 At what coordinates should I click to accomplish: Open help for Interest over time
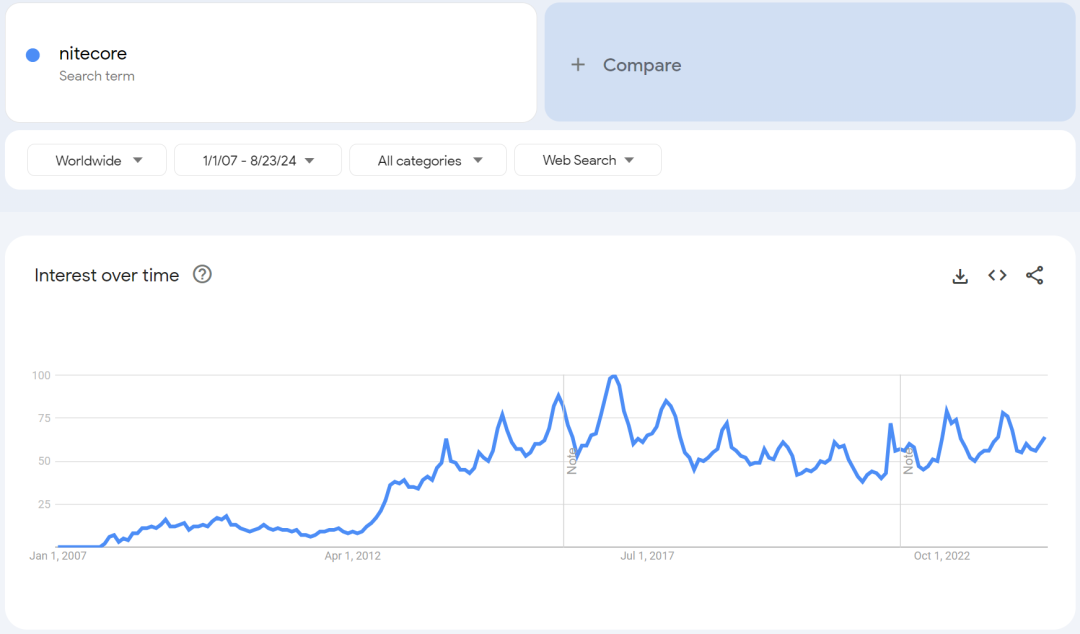pyautogui.click(x=202, y=275)
